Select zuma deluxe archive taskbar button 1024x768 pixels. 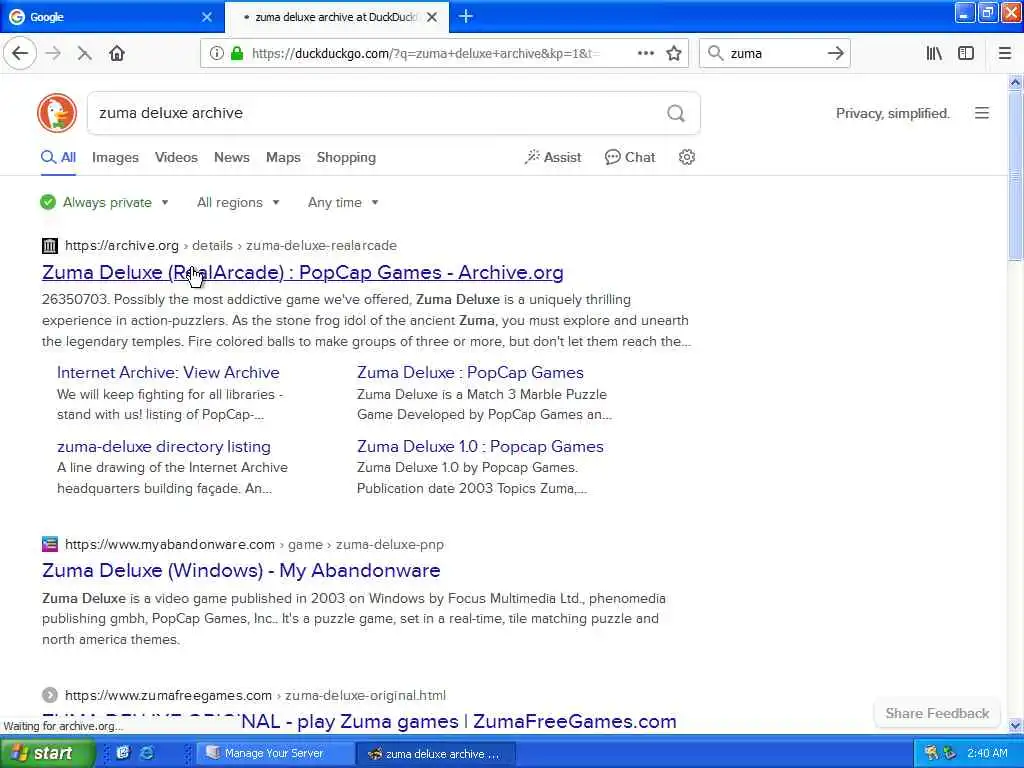tap(436, 754)
